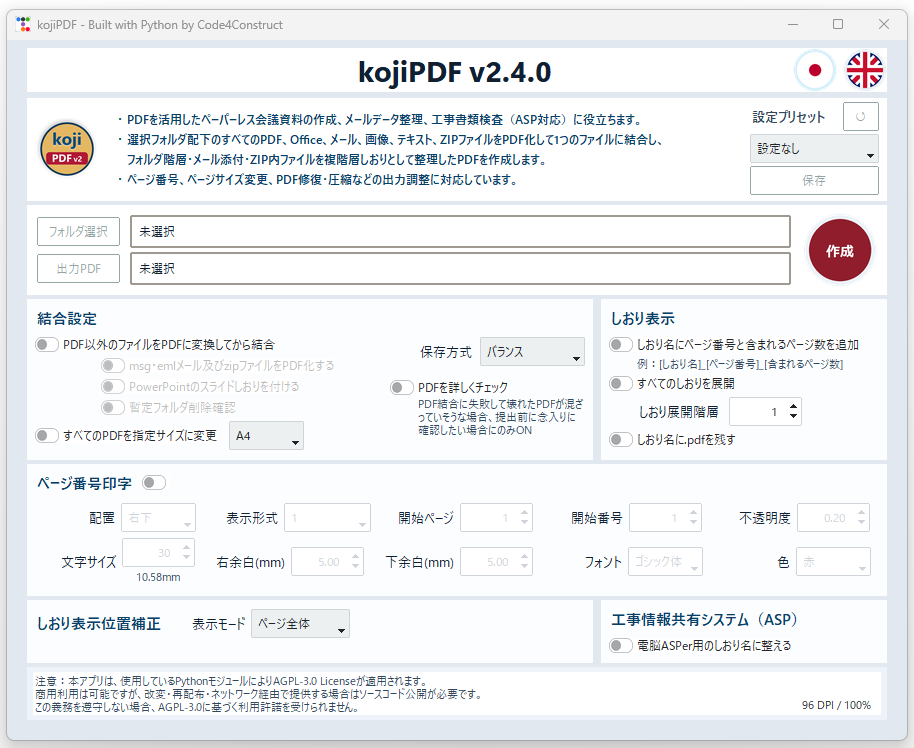Screen dimensions: 914x748
Task: Click the red 作成 button
Action: [x=839, y=251]
